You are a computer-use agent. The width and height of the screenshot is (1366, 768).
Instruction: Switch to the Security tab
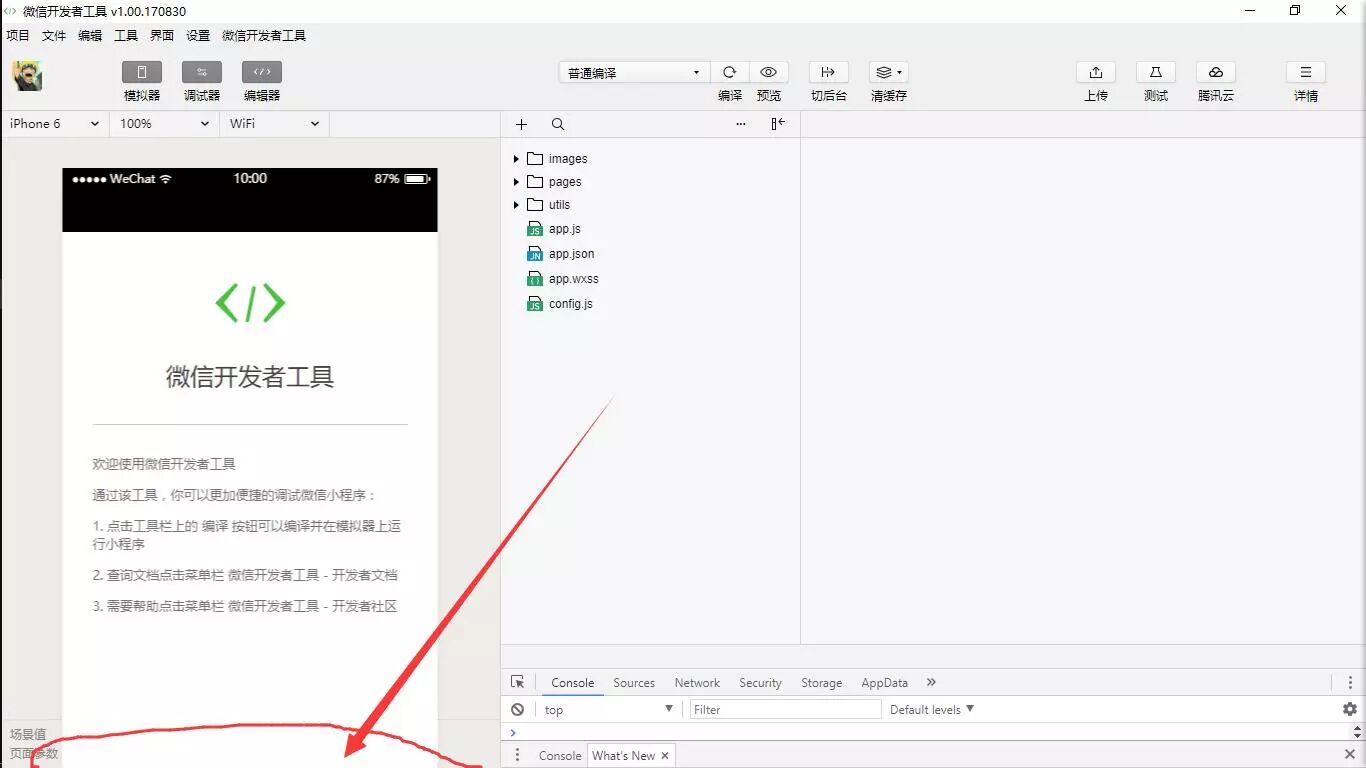click(x=760, y=683)
